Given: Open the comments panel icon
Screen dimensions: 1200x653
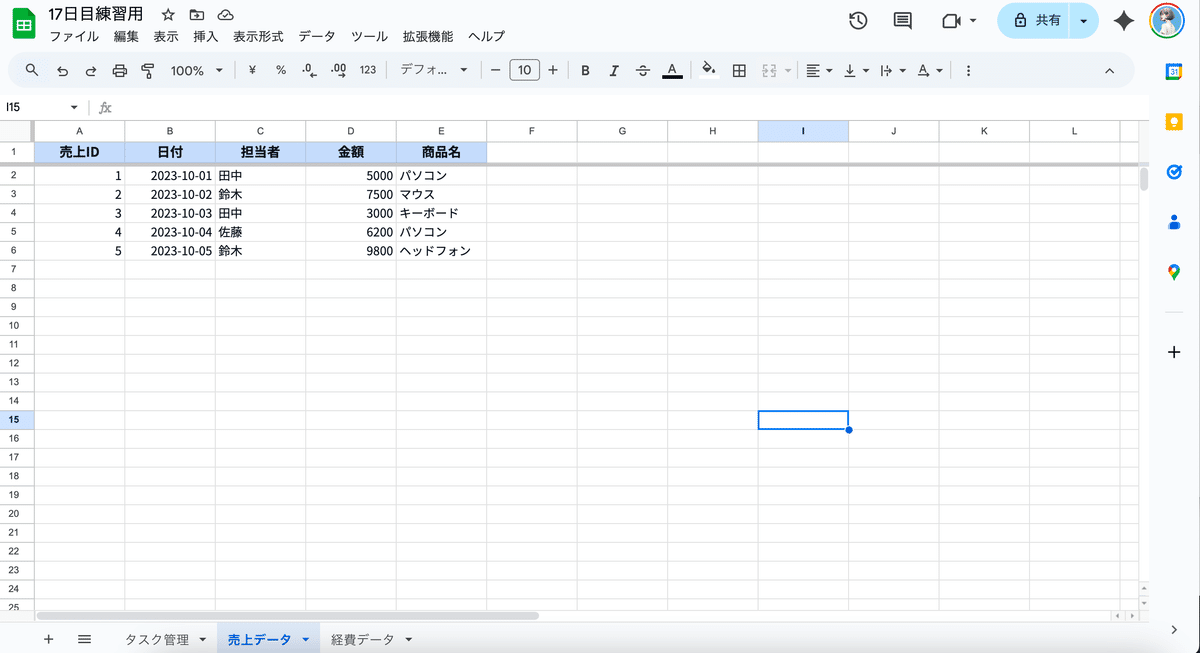Looking at the screenshot, I should point(901,20).
